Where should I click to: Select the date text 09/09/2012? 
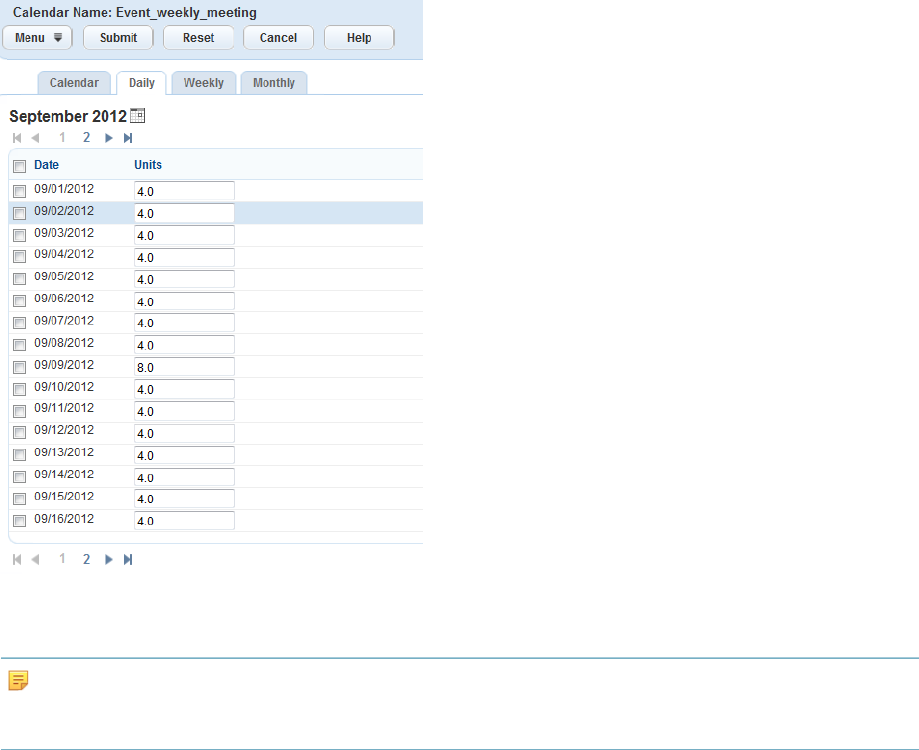64,364
